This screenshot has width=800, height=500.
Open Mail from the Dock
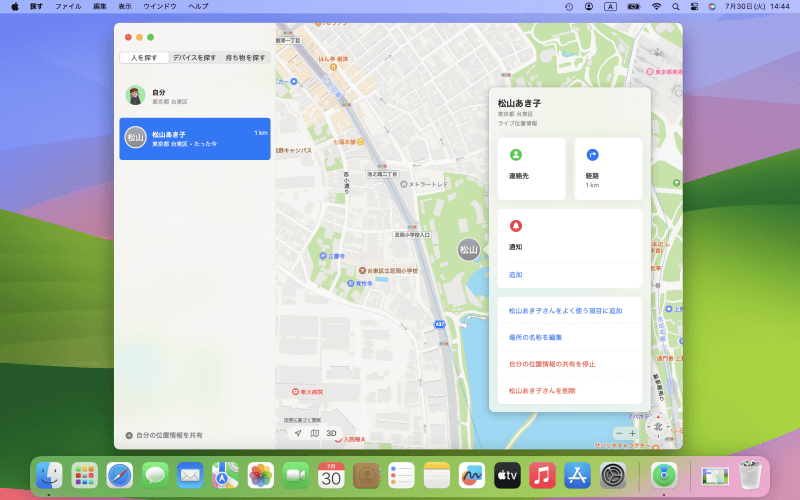point(190,476)
